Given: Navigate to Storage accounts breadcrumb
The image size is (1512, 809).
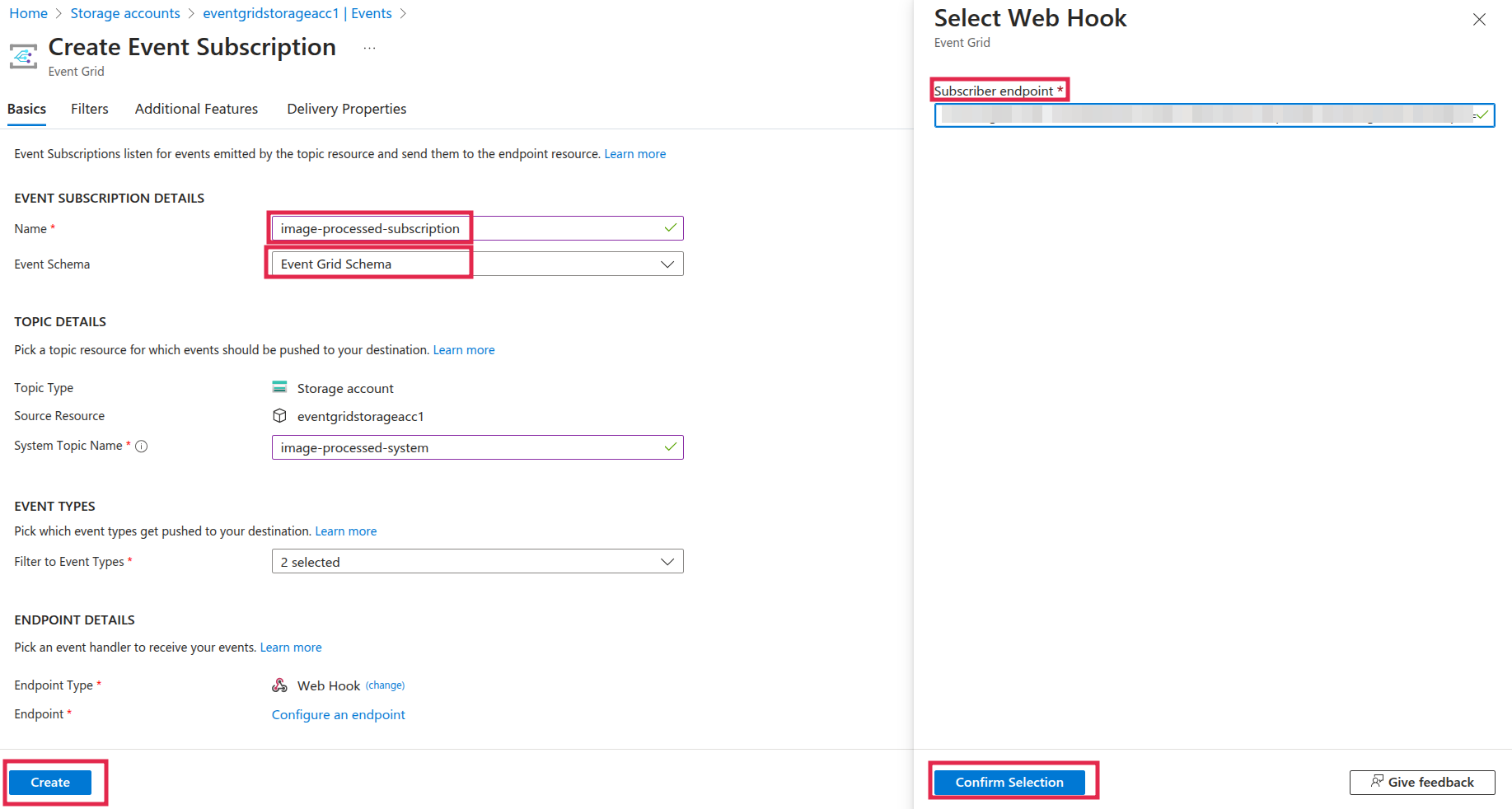Looking at the screenshot, I should [125, 13].
